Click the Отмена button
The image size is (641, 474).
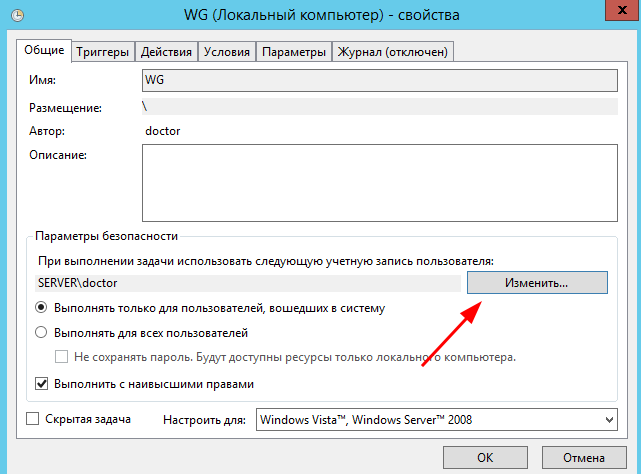pos(584,458)
